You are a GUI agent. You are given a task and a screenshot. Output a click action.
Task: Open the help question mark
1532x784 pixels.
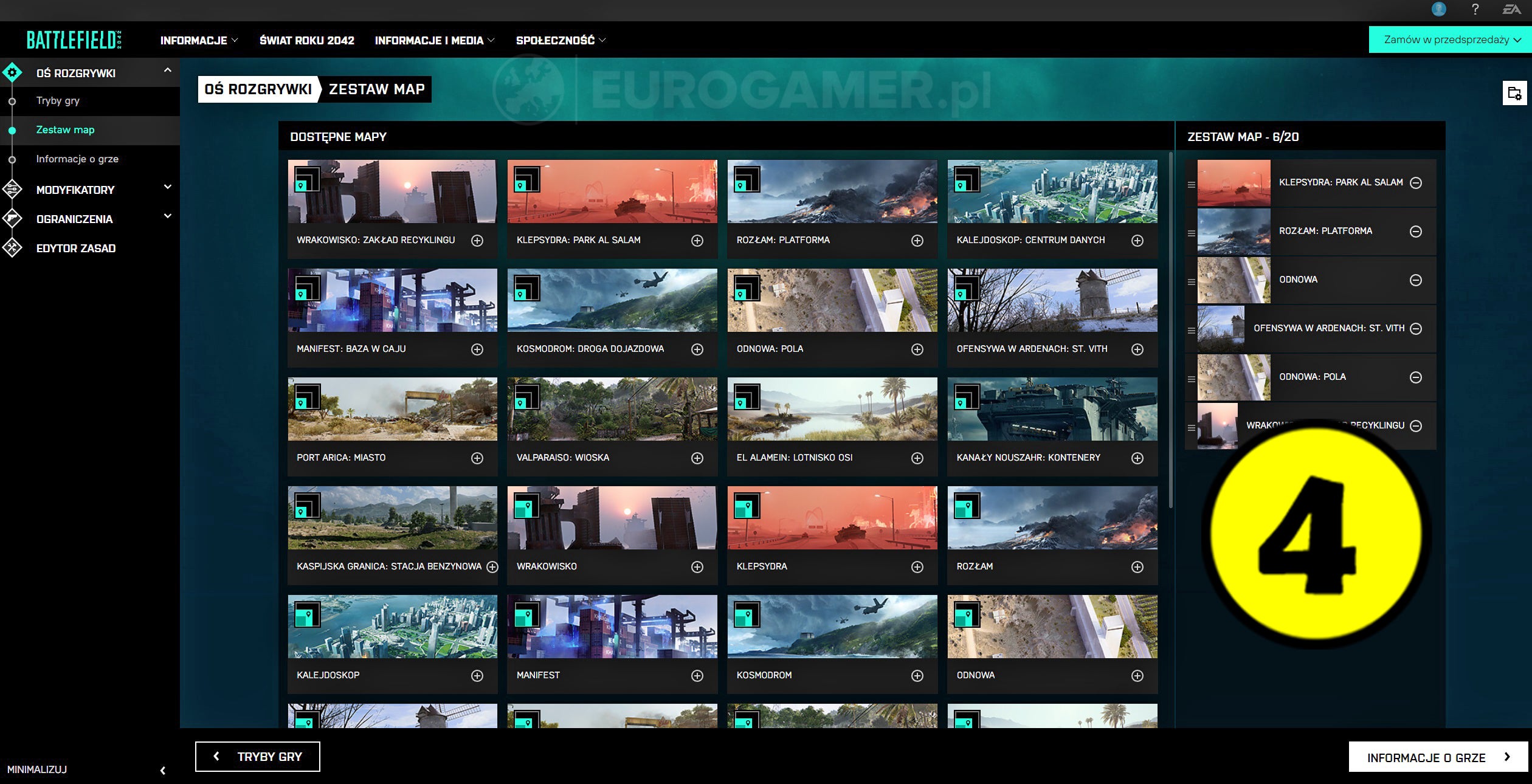point(1475,9)
